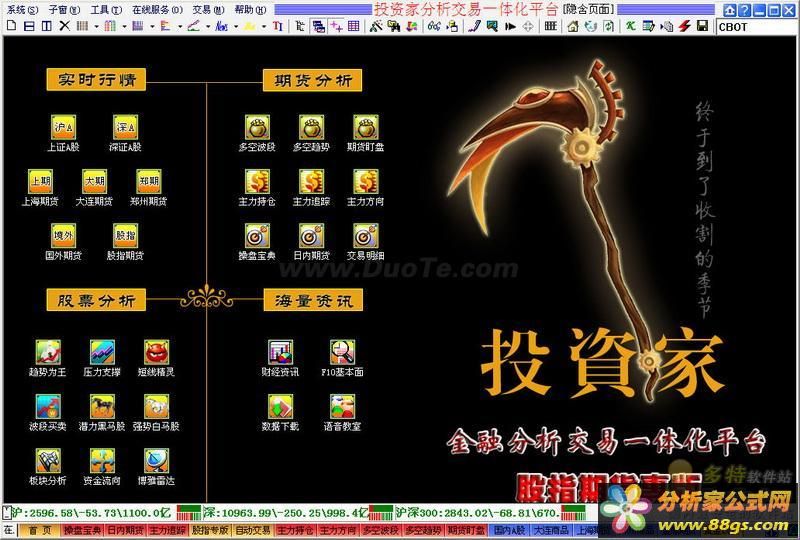Click the 海量资讯 section header button
Image resolution: width=800 pixels, height=540 pixels.
click(313, 300)
